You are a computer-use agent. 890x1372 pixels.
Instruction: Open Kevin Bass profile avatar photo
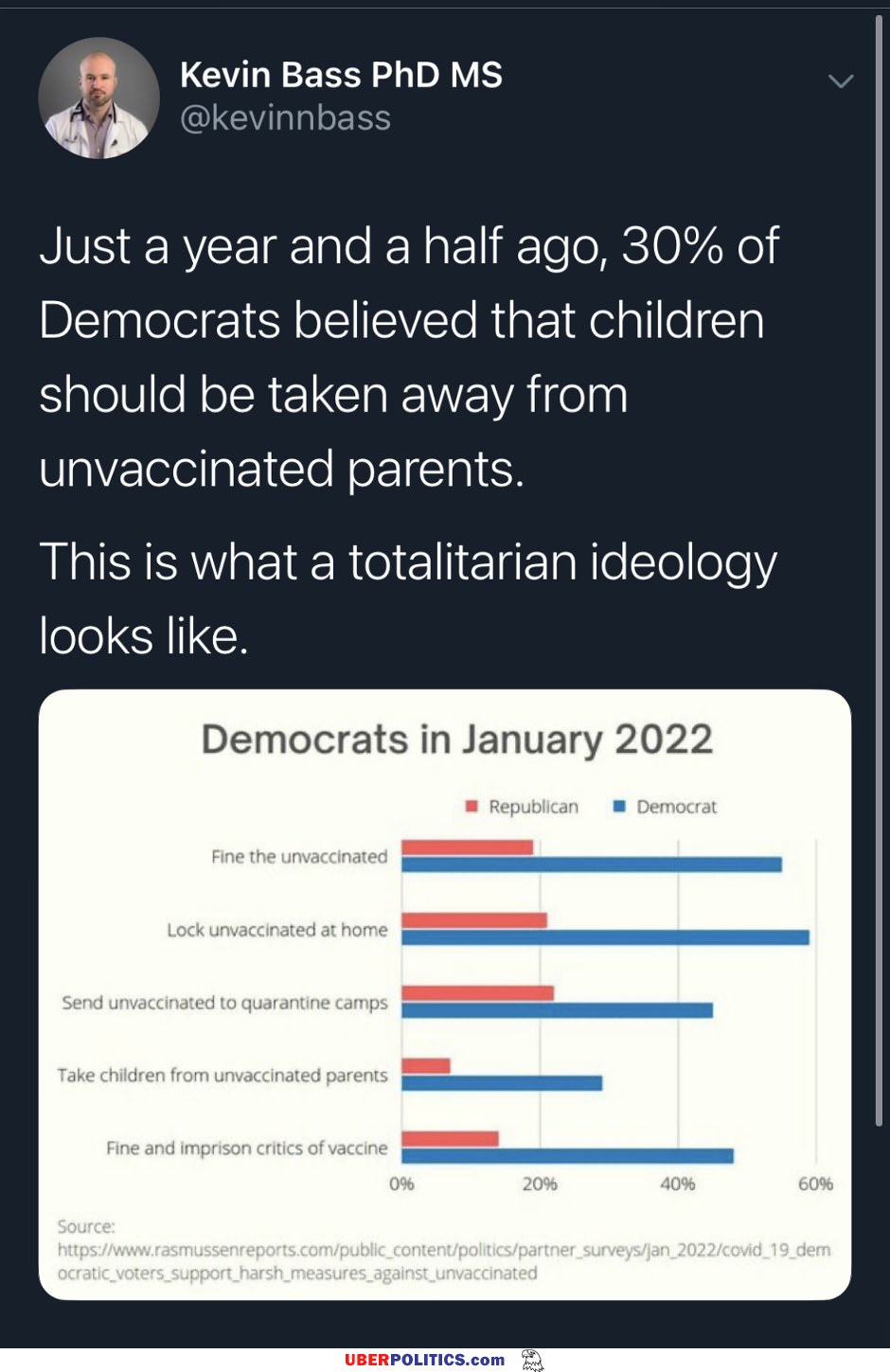click(x=98, y=98)
